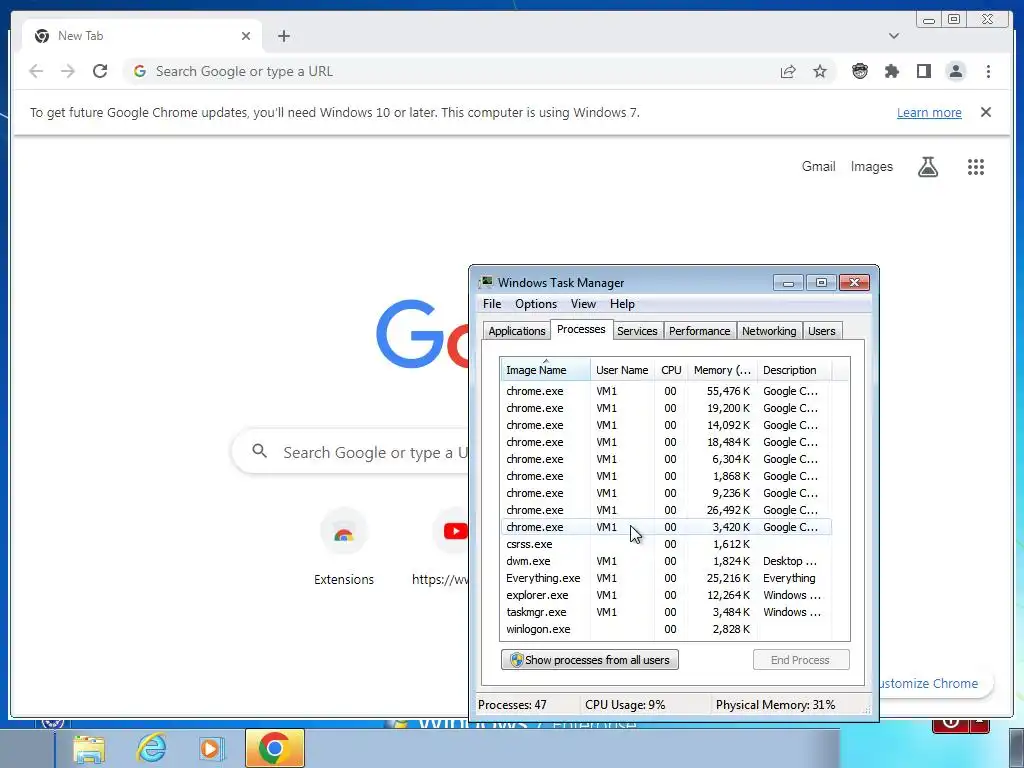
Task: Switch to Networking tab
Action: [769, 331]
